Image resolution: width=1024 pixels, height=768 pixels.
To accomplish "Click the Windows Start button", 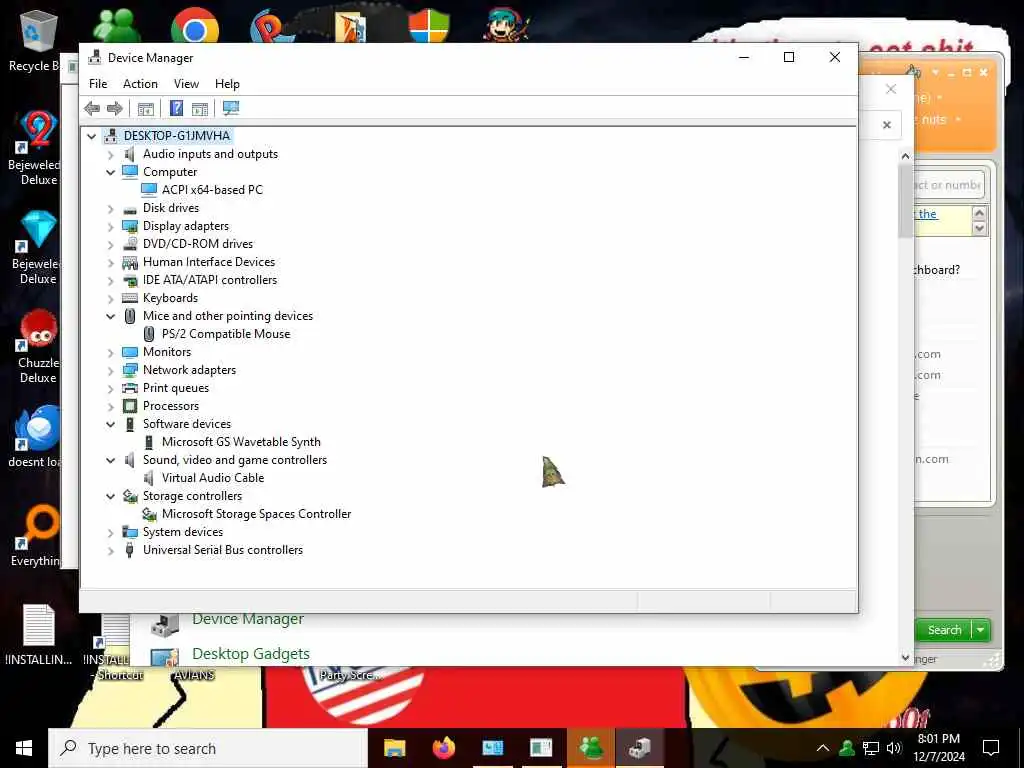I will coord(24,748).
